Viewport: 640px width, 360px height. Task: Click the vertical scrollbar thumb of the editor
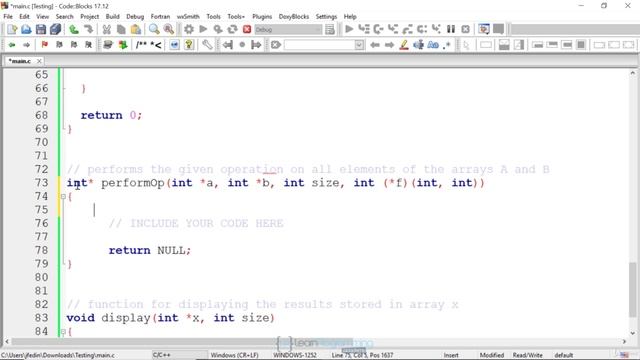coord(632,290)
